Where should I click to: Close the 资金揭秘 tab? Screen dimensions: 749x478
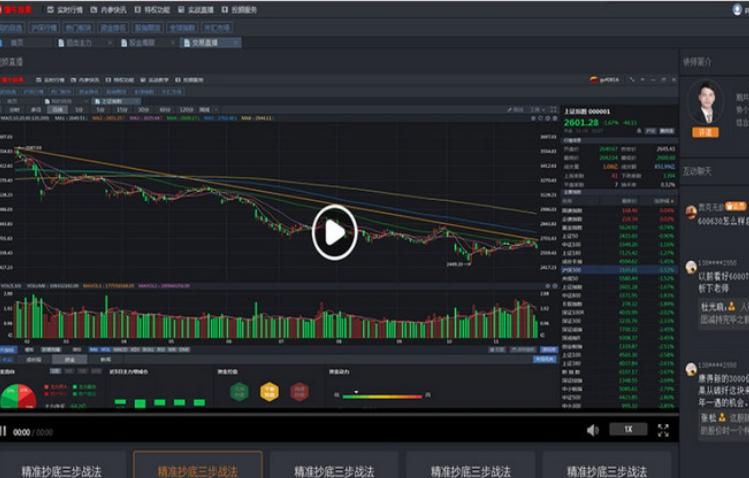pos(172,43)
